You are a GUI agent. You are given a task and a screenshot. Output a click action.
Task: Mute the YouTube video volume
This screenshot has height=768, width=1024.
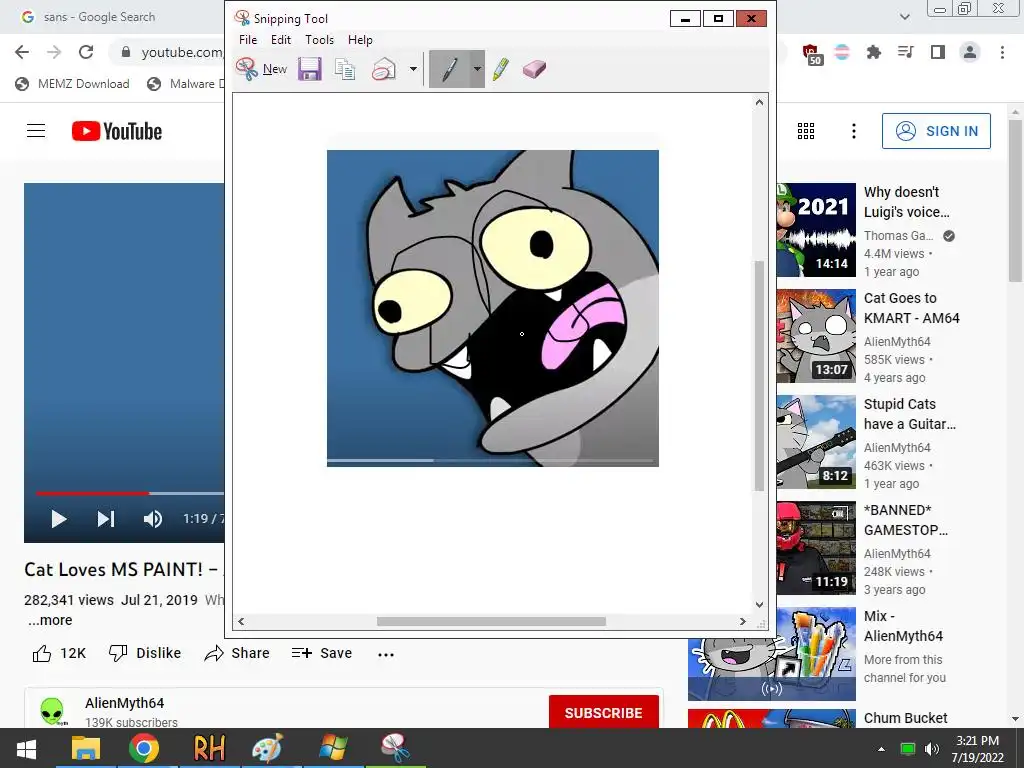[153, 519]
